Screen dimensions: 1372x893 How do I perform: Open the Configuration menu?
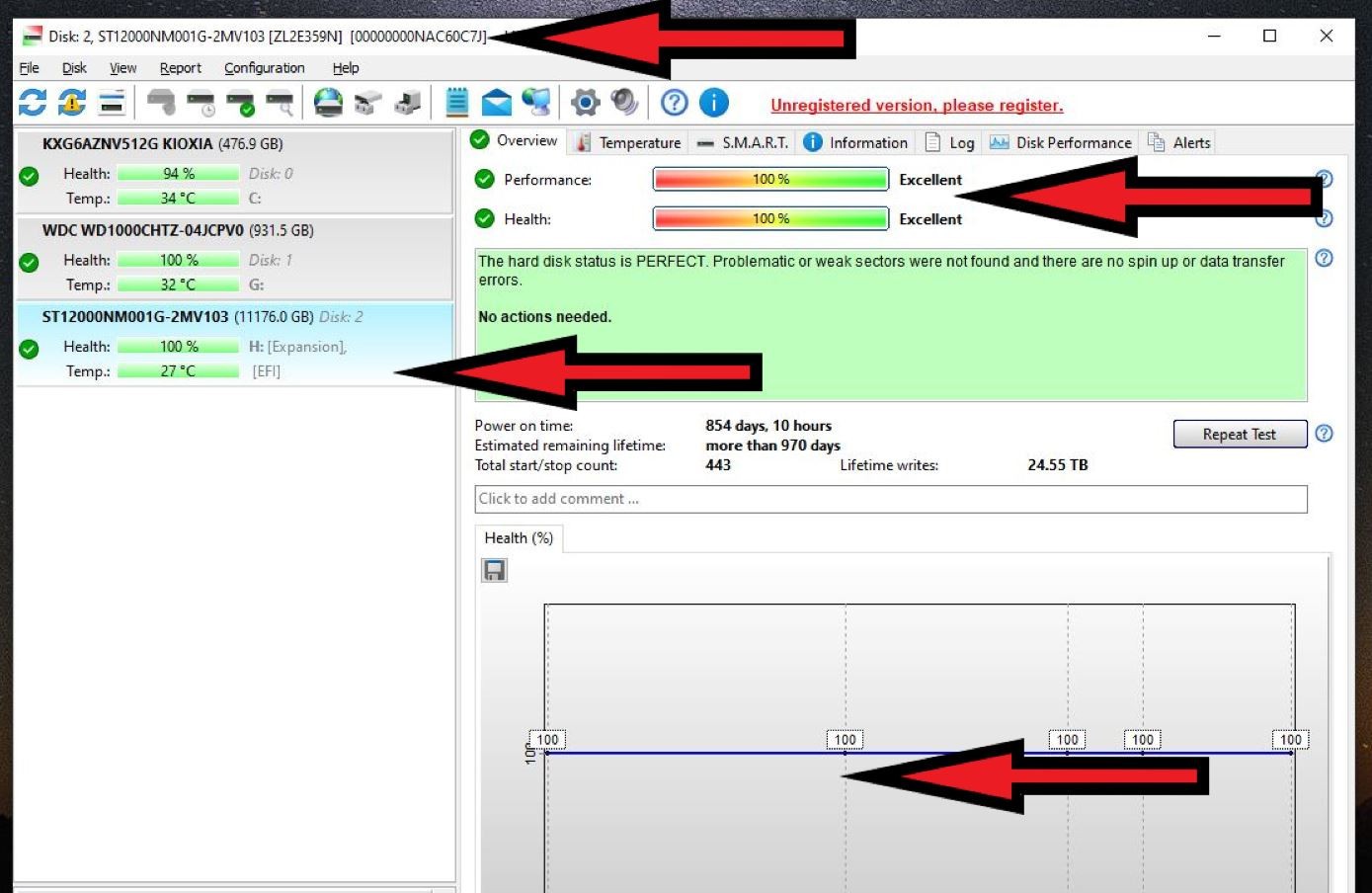click(264, 68)
